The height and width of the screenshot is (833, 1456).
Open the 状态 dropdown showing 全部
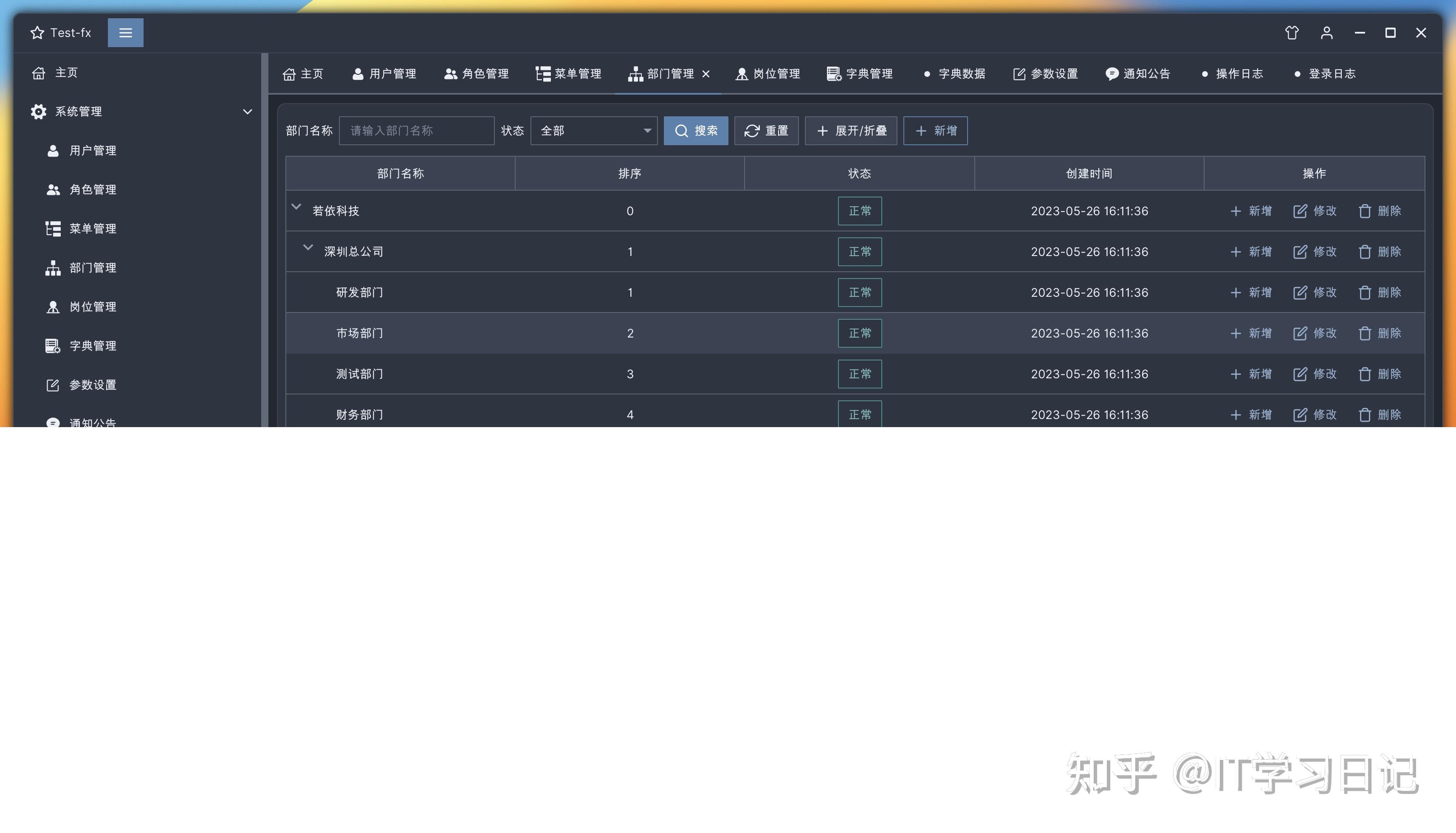pos(593,130)
